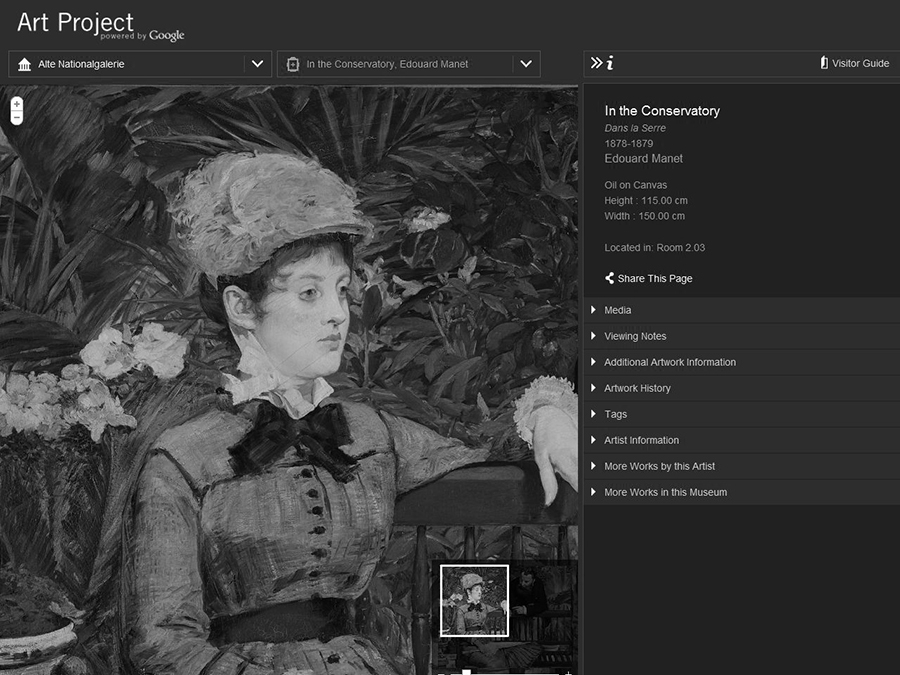Viewport: 900px width, 675px height.
Task: Click the artist name Edouard Manet
Action: click(643, 158)
